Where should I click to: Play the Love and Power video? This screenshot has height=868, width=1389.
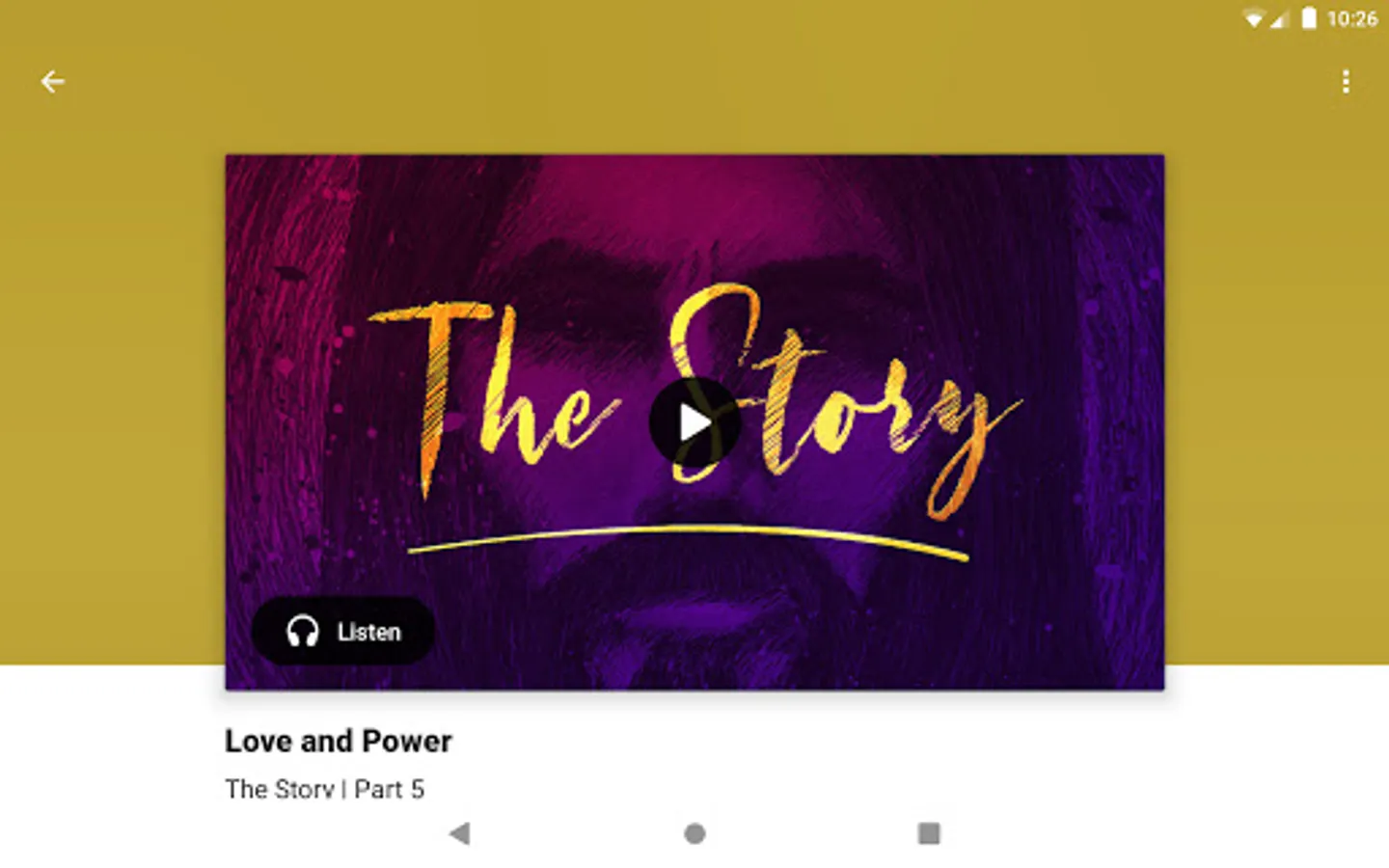tap(694, 422)
